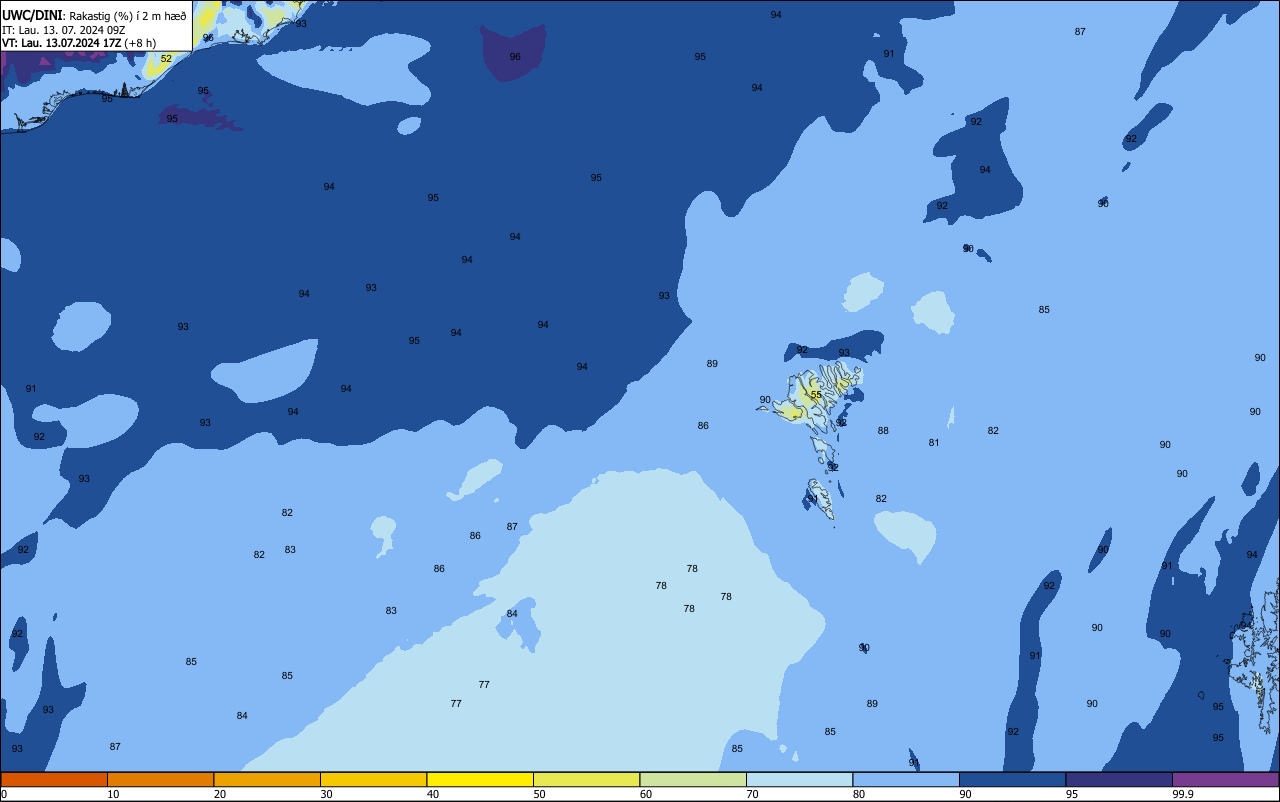The image size is (1280, 802).
Task: Select the 95–99.9 indigo legend swatch
Action: point(1119,779)
